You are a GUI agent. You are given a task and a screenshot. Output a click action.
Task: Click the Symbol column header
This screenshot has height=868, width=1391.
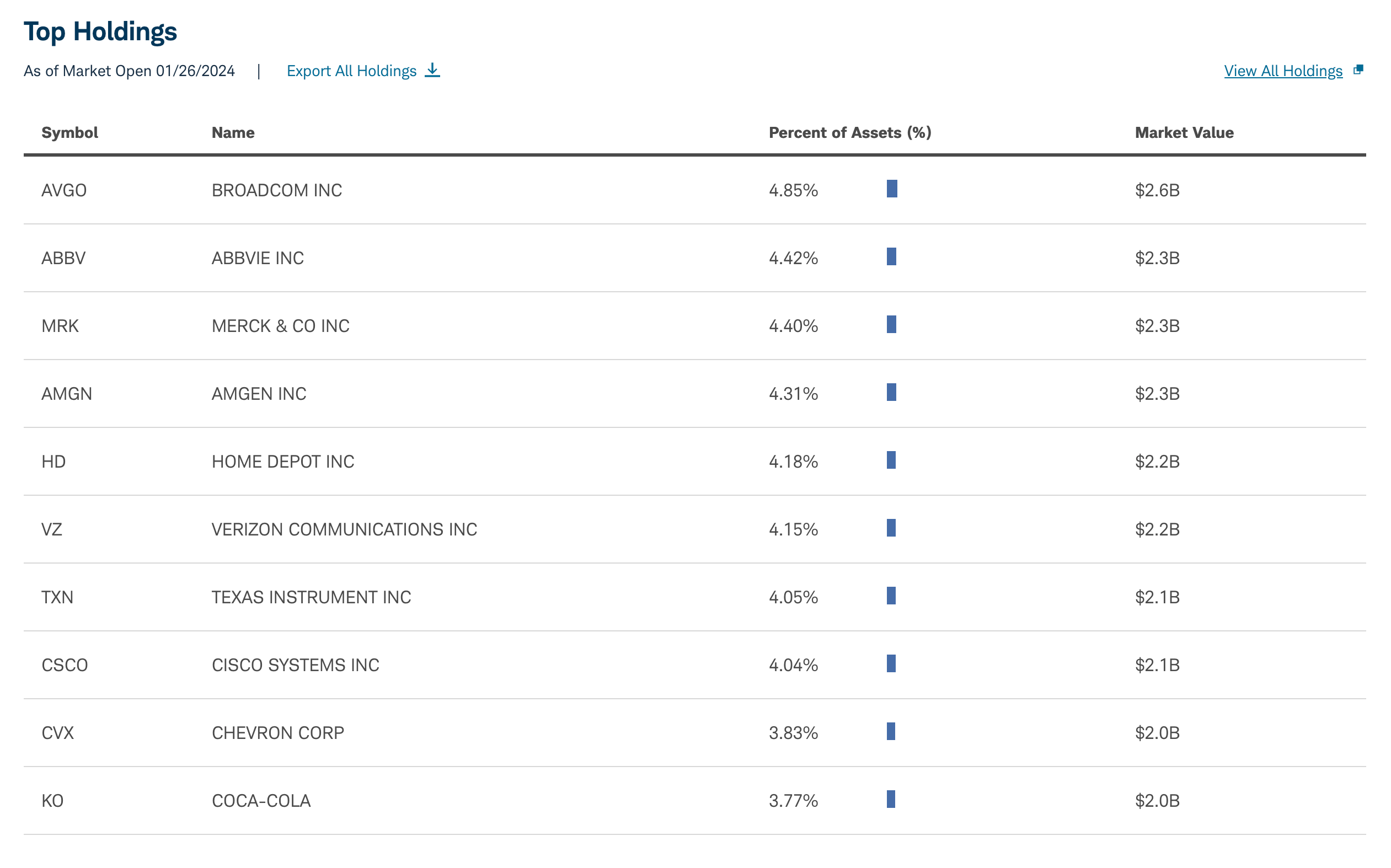pos(69,132)
